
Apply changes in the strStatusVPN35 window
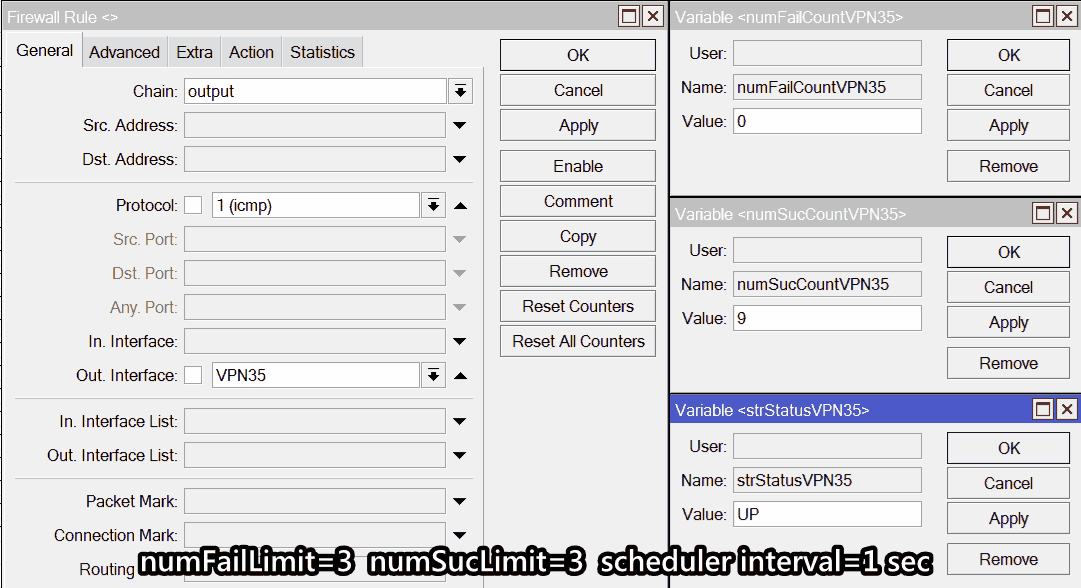click(x=1007, y=518)
